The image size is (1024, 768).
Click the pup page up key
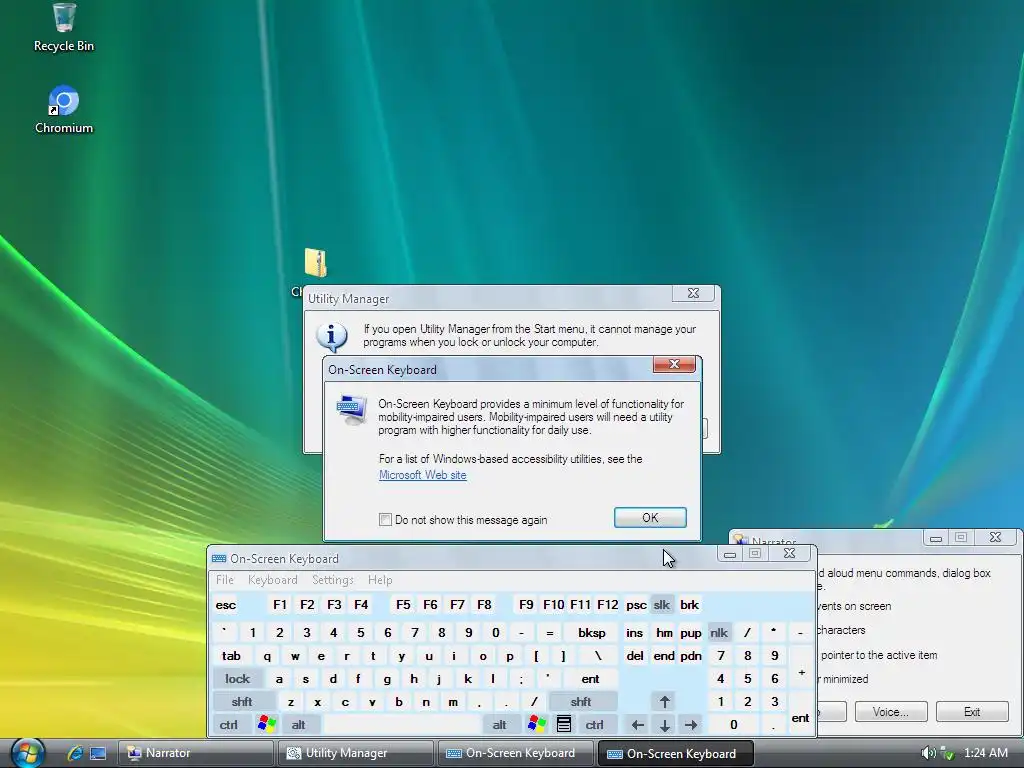coord(690,632)
